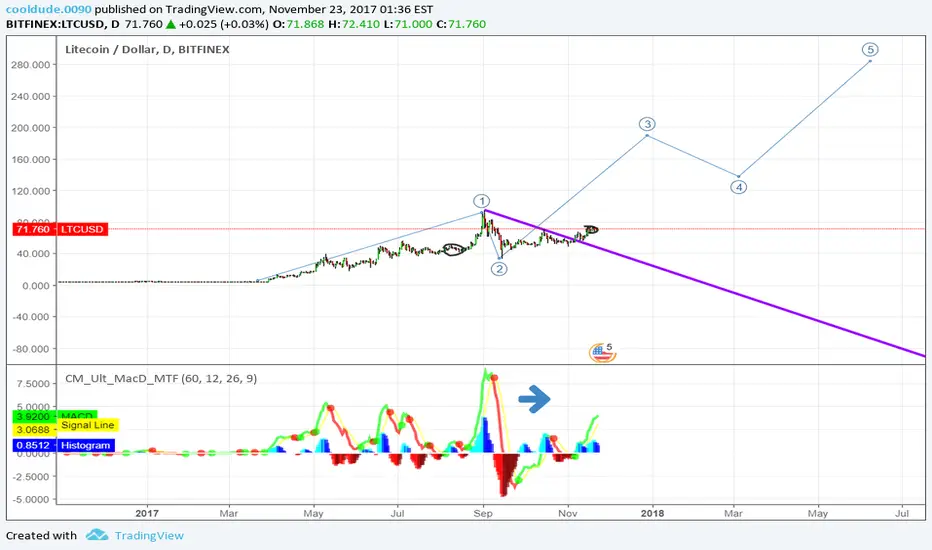Select the Elliott wave point 3 marker

tap(647, 124)
